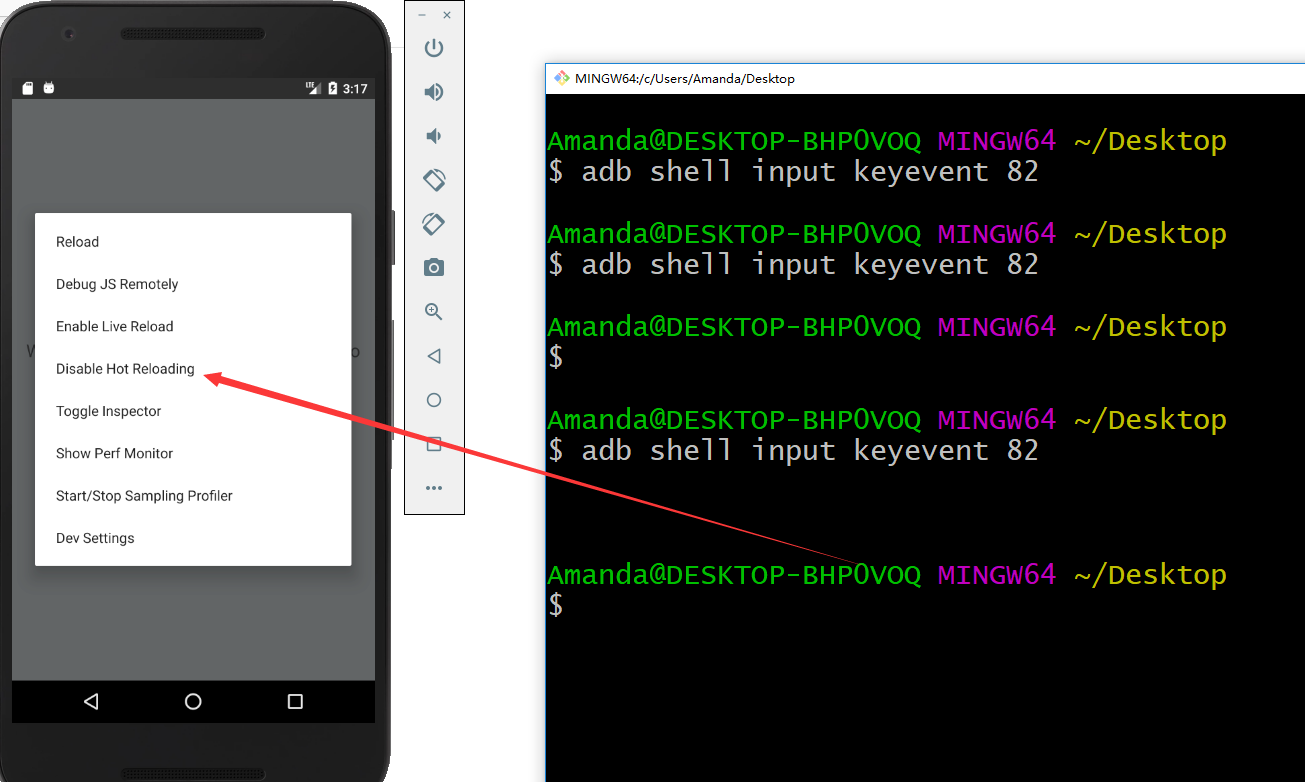The height and width of the screenshot is (782, 1305).
Task: Click the volume up icon
Action: coord(434,92)
